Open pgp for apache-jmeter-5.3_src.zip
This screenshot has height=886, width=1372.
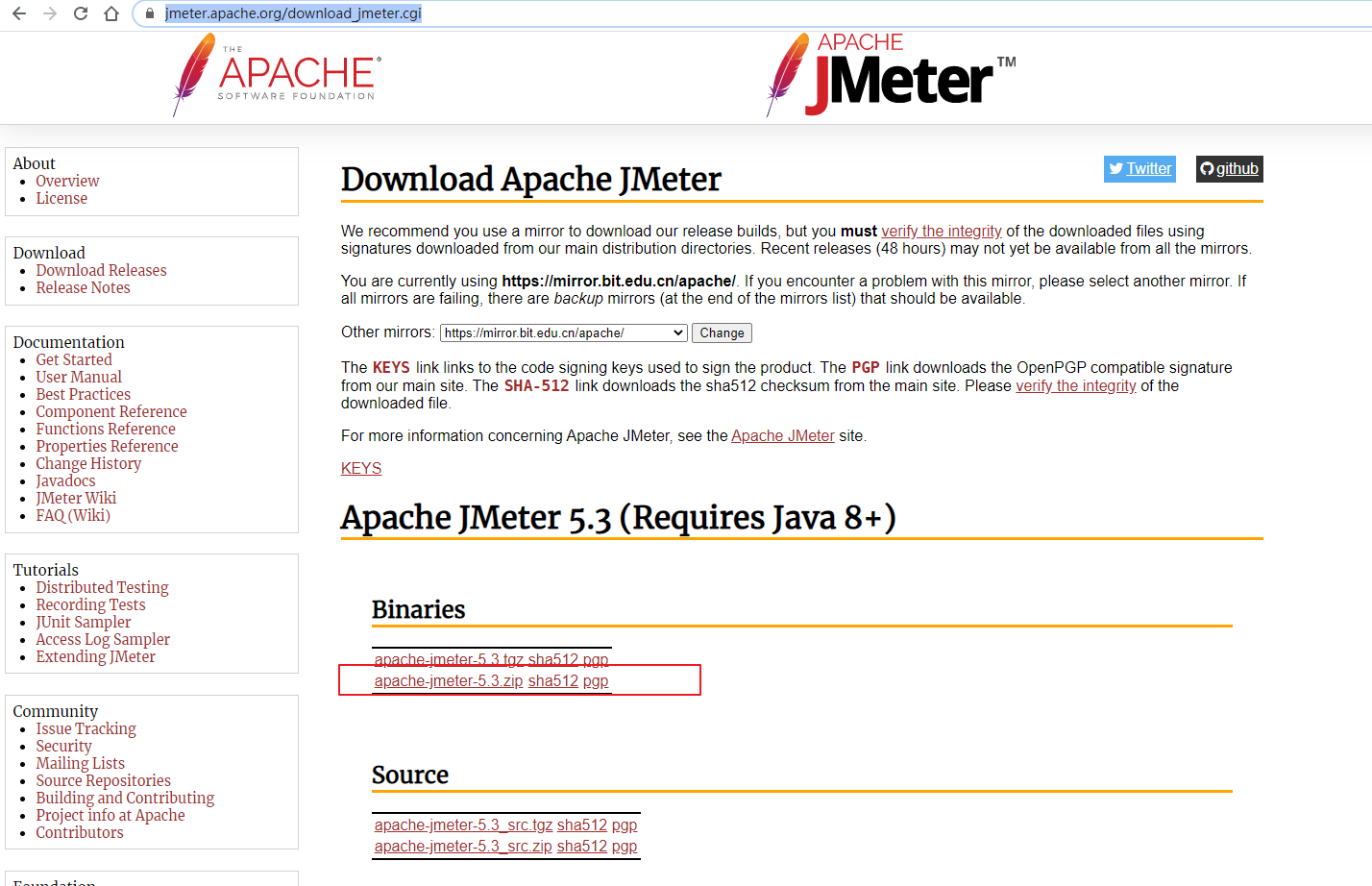coord(625,846)
